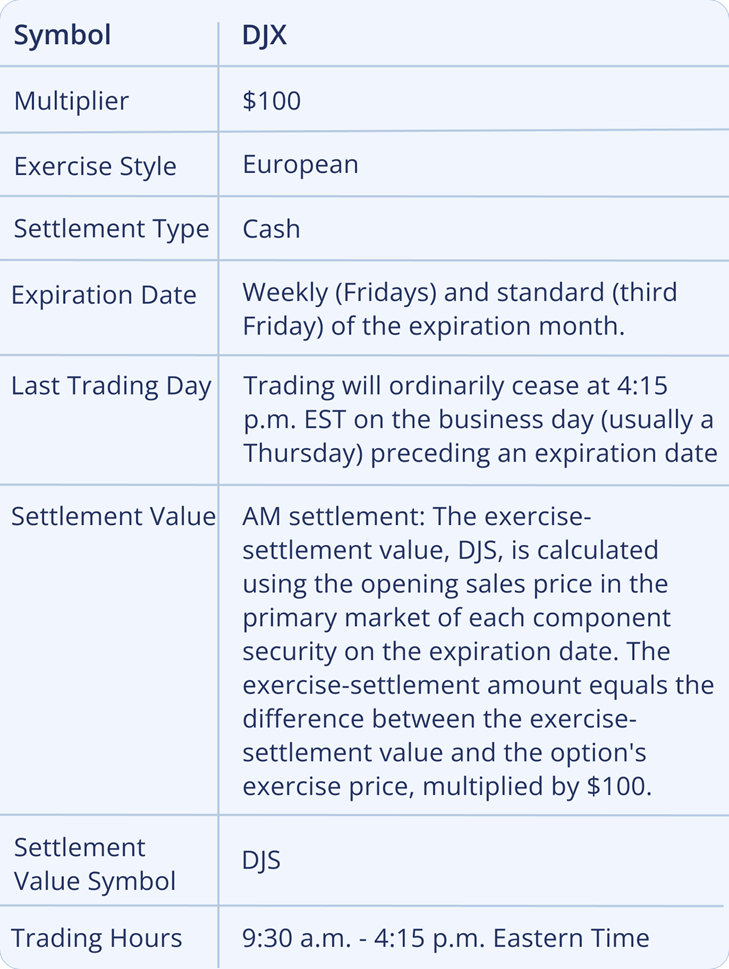Select the Trading Hours label
Image resolution: width=729 pixels, height=969 pixels.
coord(97,938)
